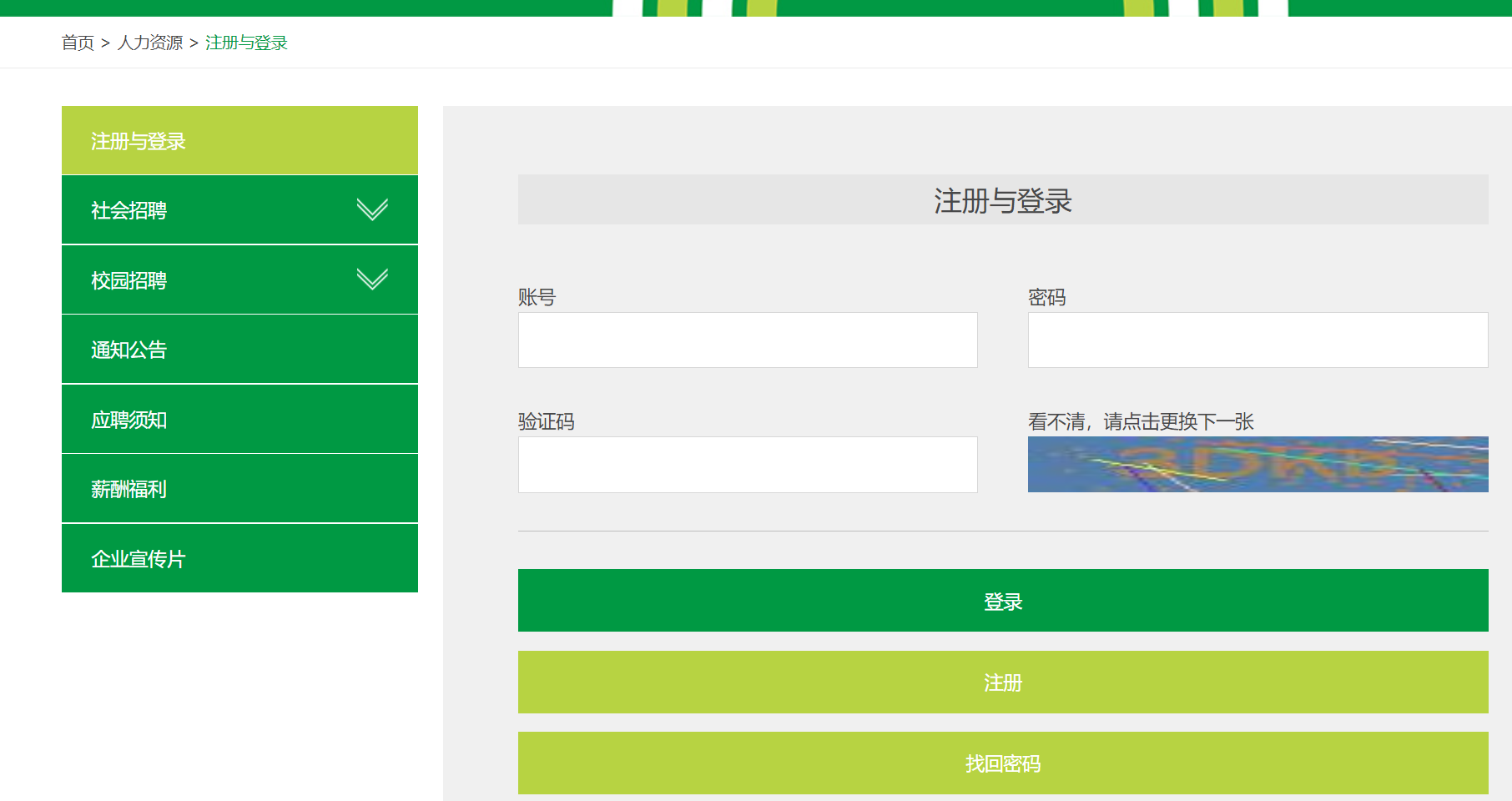Select 校园招聘 sidebar menu item
Screen dimensions: 1512x801
[x=239, y=280]
